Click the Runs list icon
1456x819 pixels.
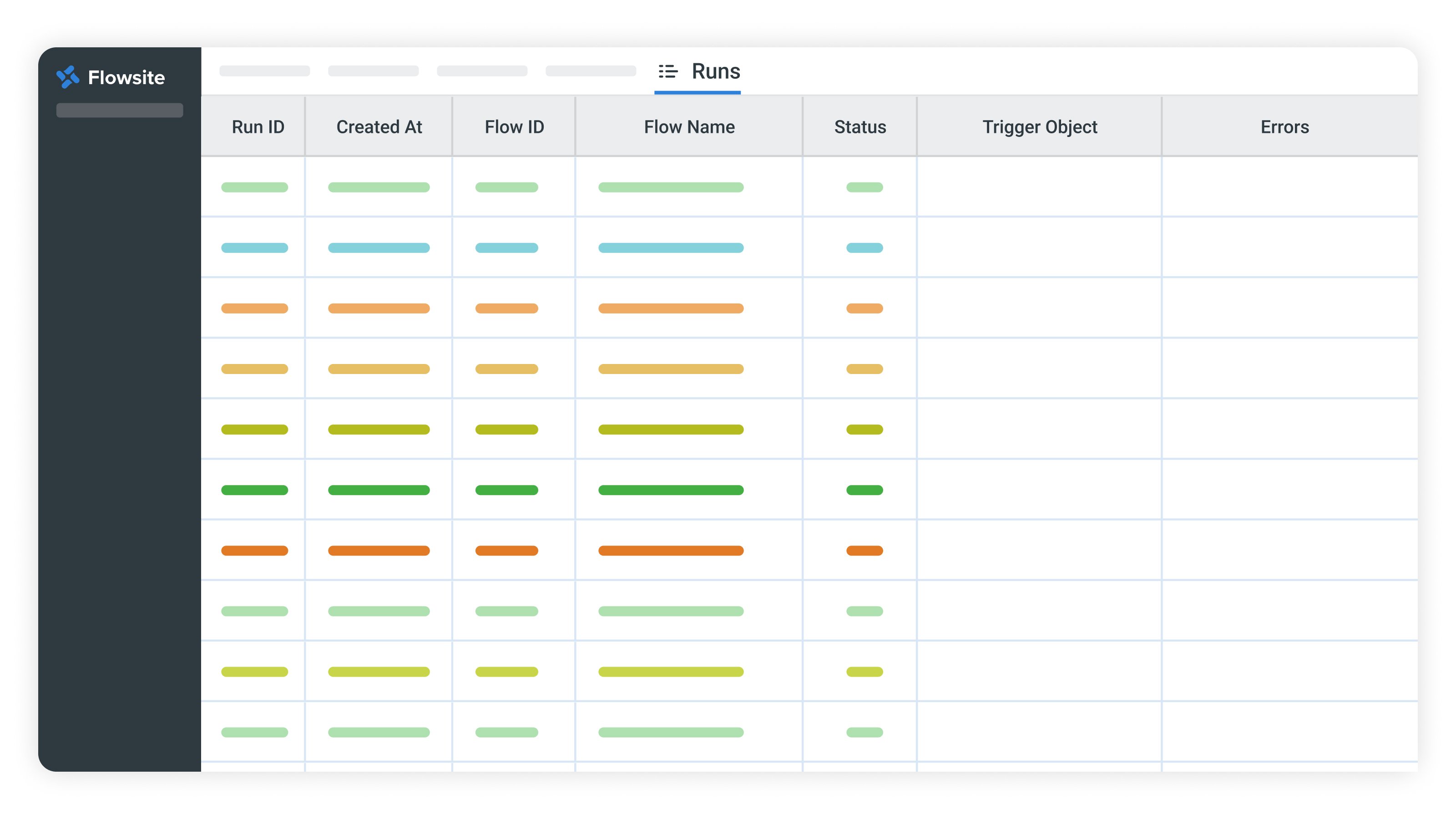click(667, 71)
